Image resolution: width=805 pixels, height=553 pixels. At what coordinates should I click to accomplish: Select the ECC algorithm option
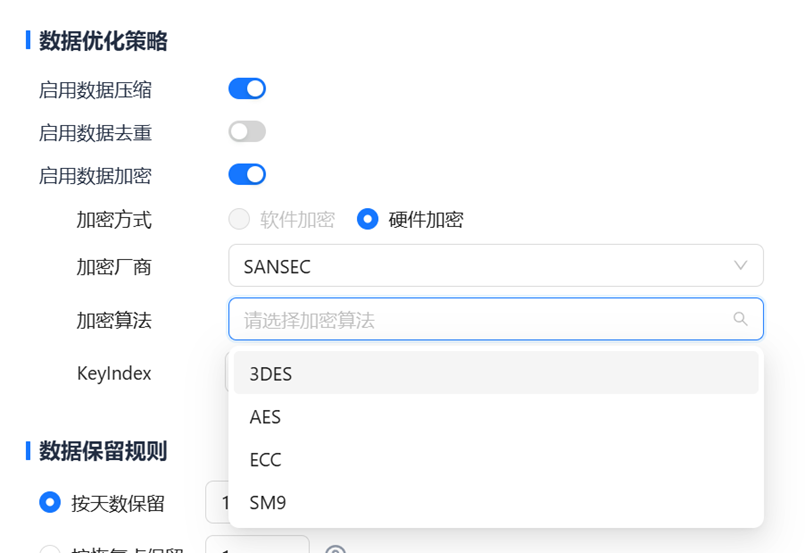[495, 460]
